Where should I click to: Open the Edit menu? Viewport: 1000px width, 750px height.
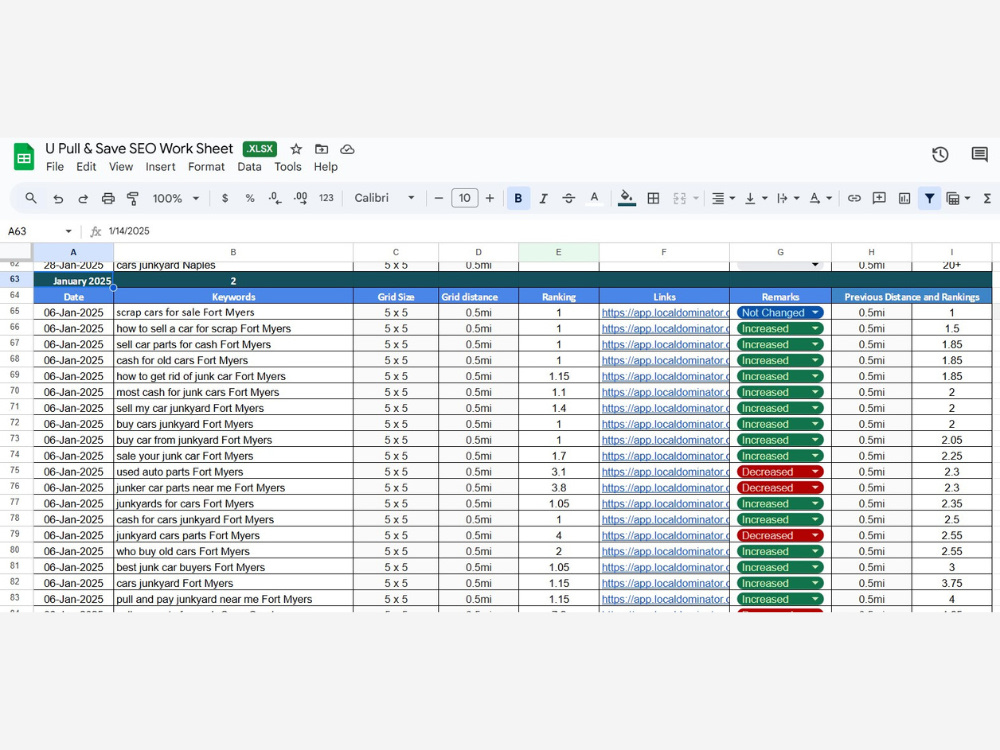86,166
